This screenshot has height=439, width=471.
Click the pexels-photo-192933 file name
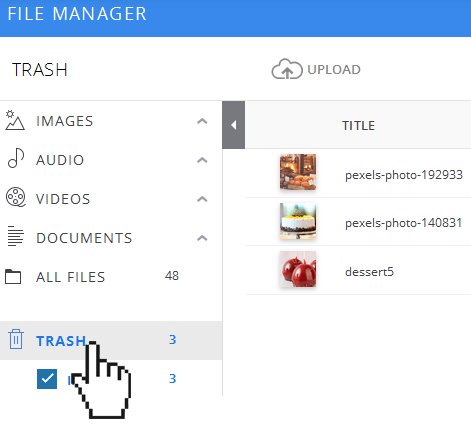404,175
